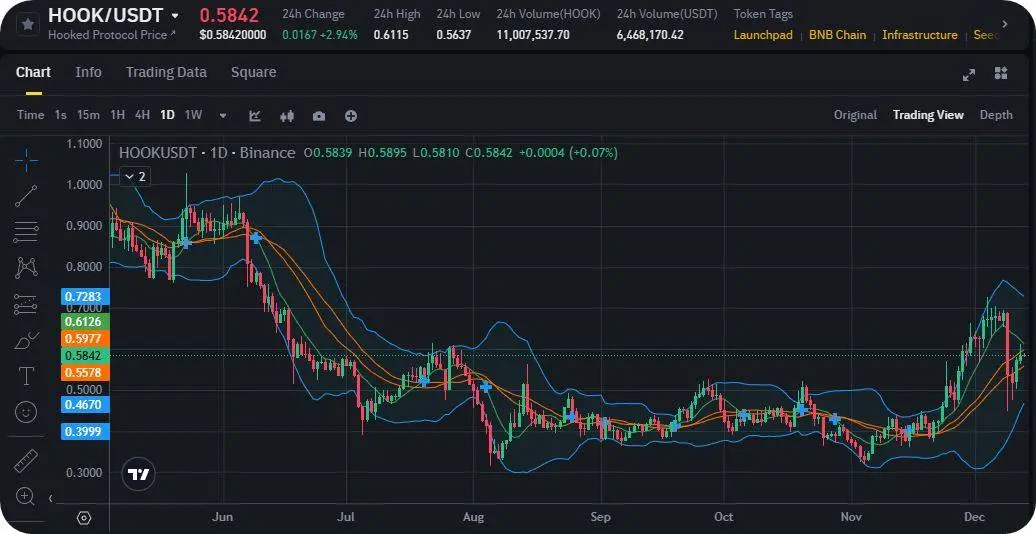1036x534 pixels.
Task: Select the Launchpad token tag
Action: 763,35
